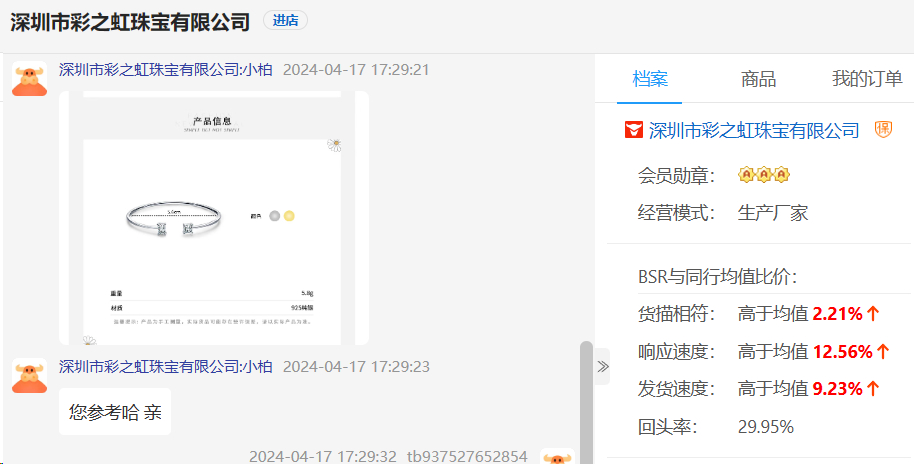Collapse the side panel with double-chevron arrow
Viewport: 914px width, 464px height.
point(603,366)
